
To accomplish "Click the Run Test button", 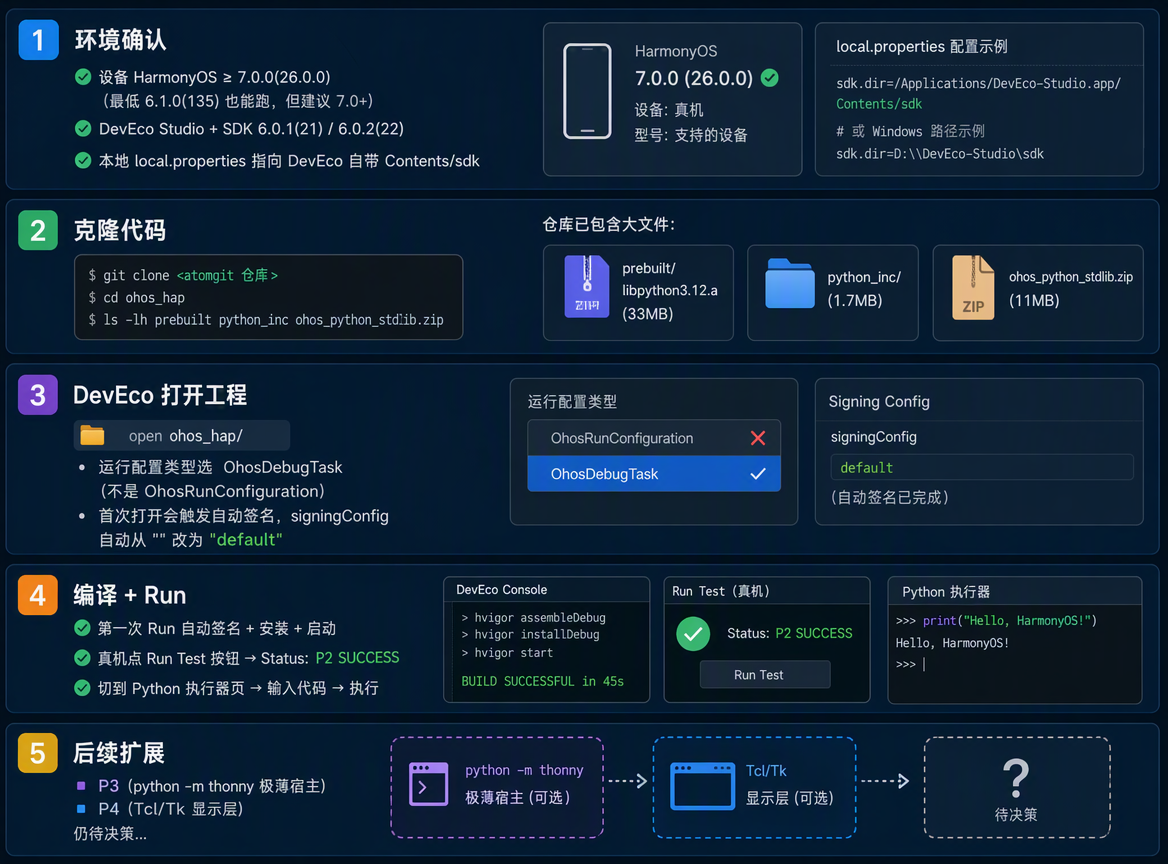I will tap(765, 674).
